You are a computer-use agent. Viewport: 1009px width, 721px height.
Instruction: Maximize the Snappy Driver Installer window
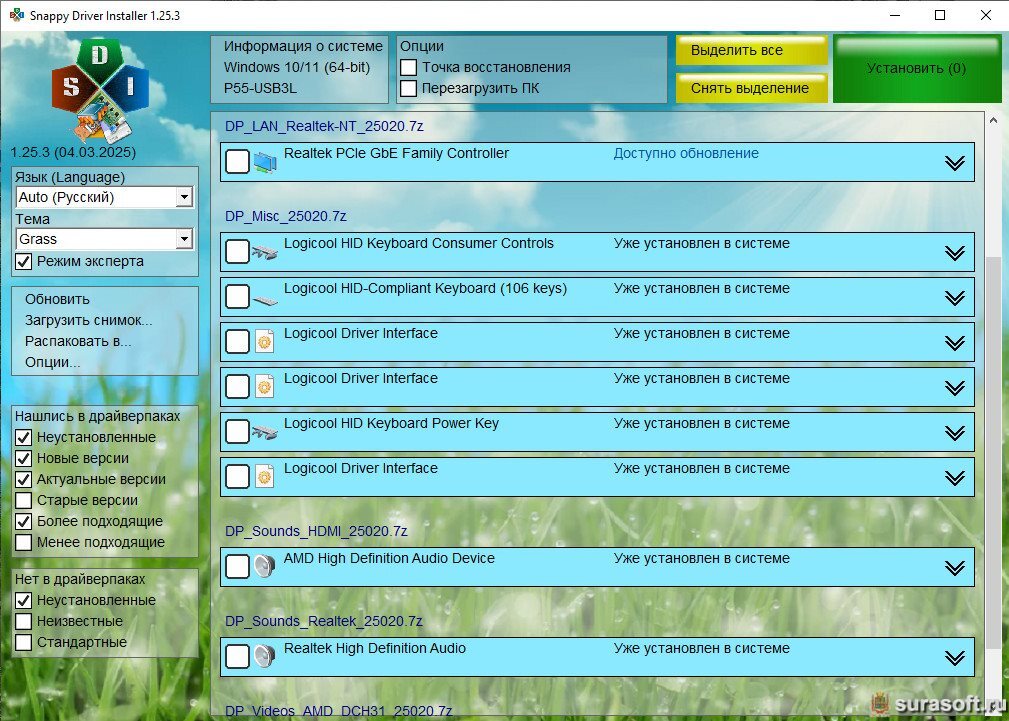point(940,15)
